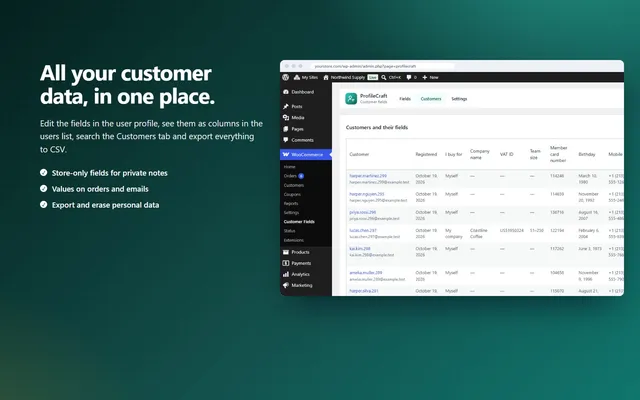
Task: Click the Coastline Coffee company cell
Action: 479,233
